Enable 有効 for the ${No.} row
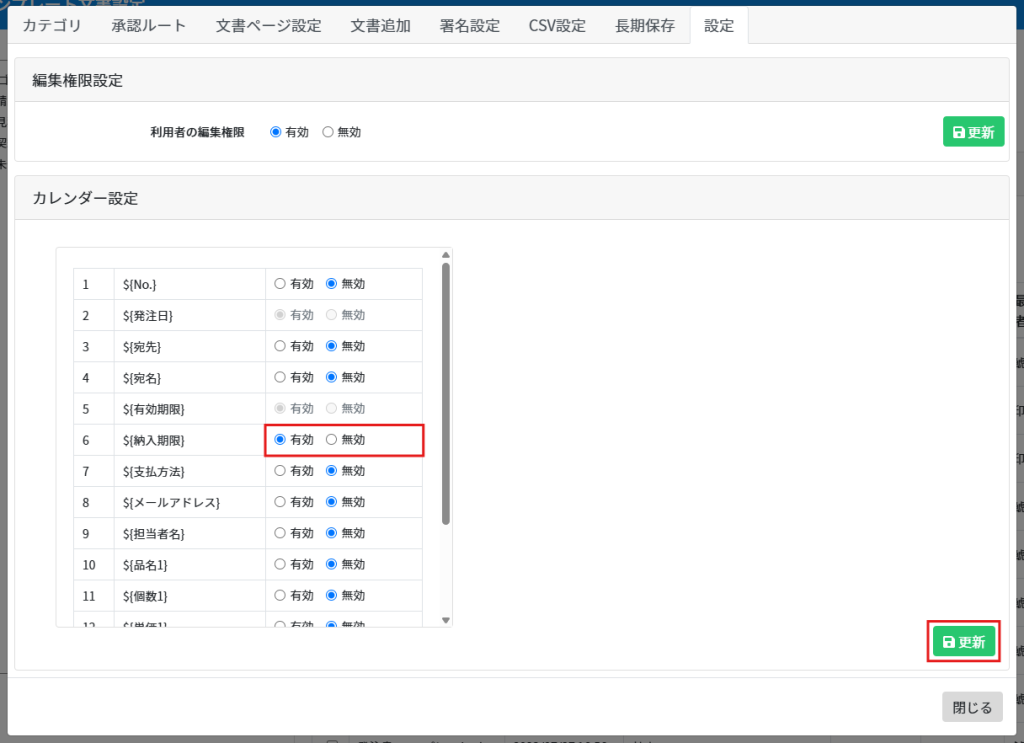Viewport: 1024px width, 743px height. (280, 284)
